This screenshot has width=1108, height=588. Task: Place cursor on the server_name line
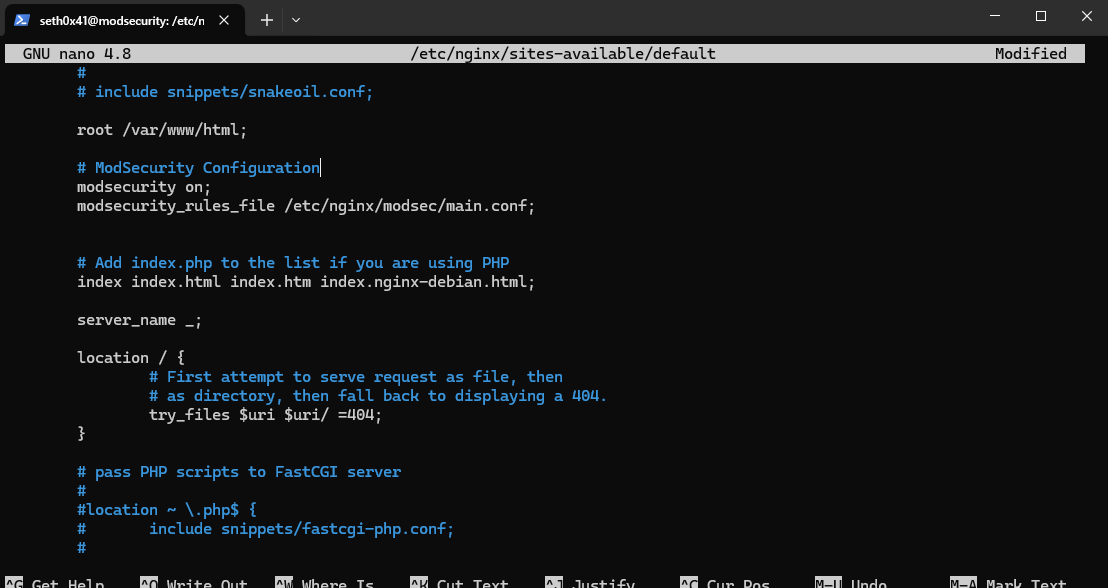139,319
